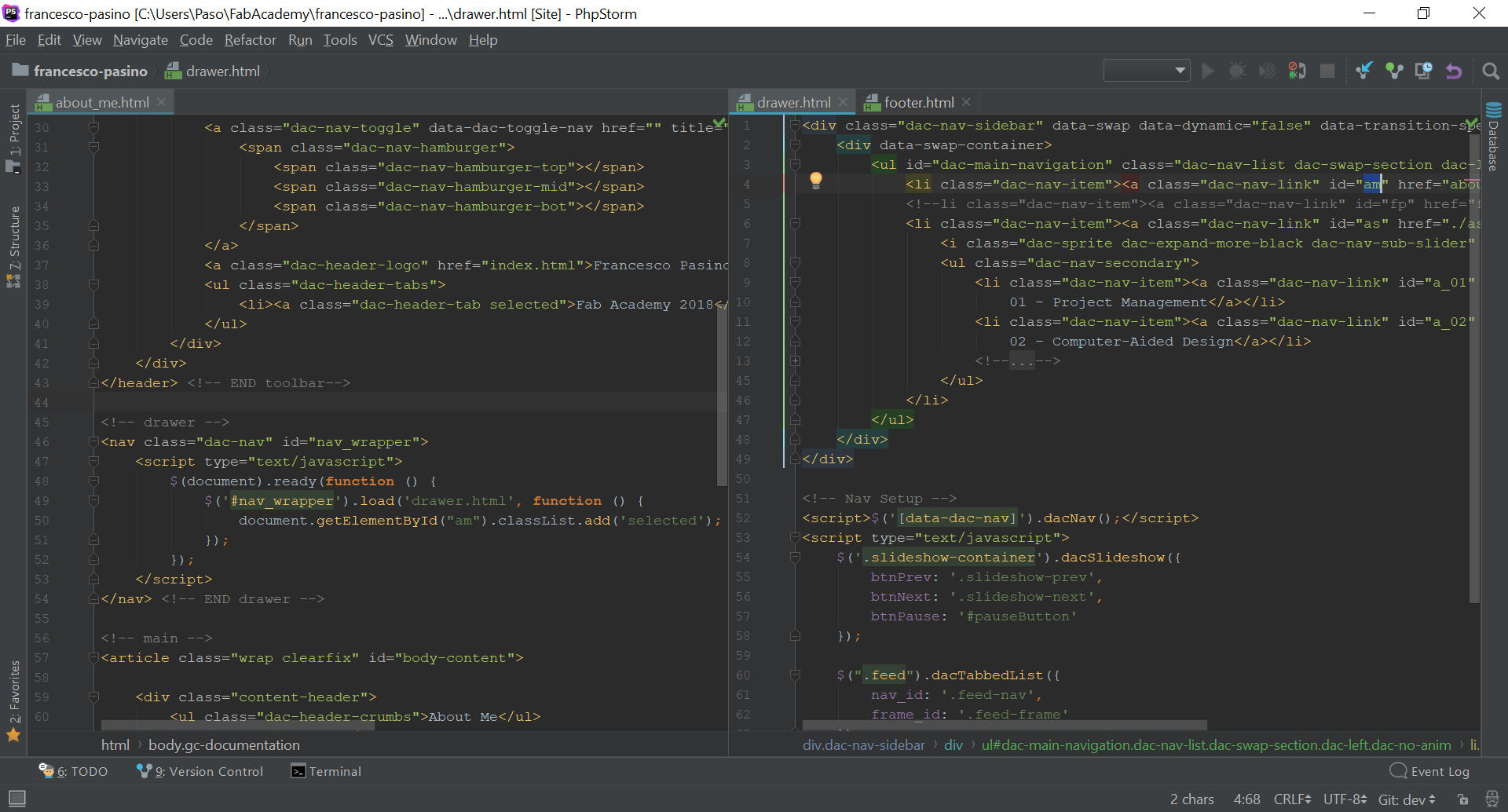Click the Debug bug icon
Image resolution: width=1508 pixels, height=812 pixels.
pyautogui.click(x=1237, y=71)
